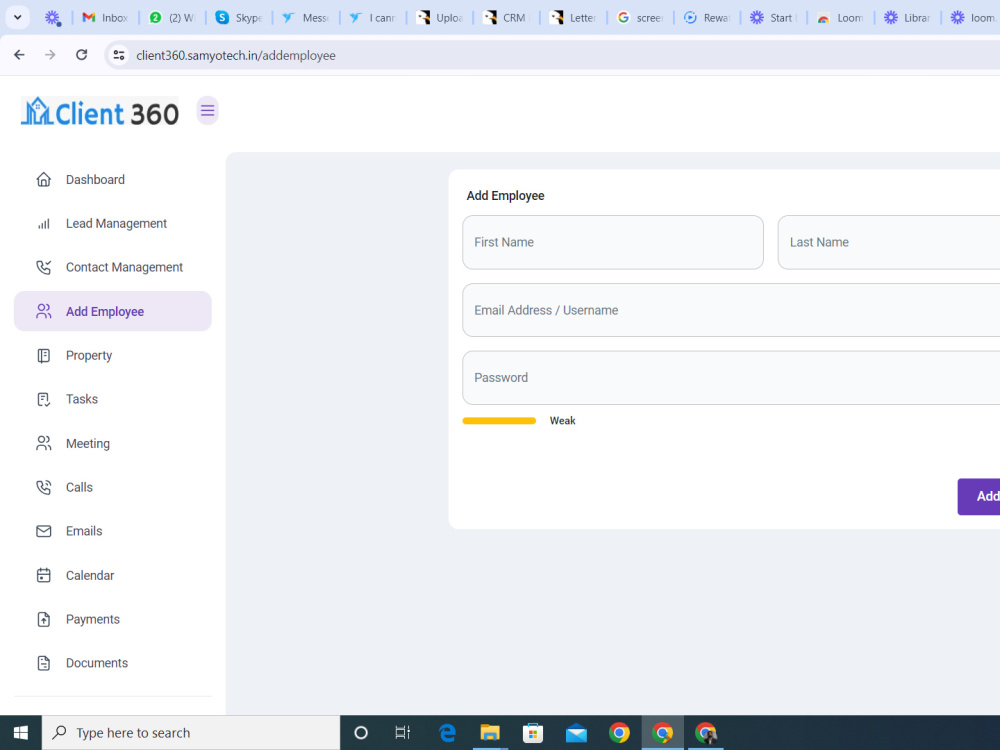Click the Payments upload icon
Screen dimensions: 1000x750
tap(43, 619)
